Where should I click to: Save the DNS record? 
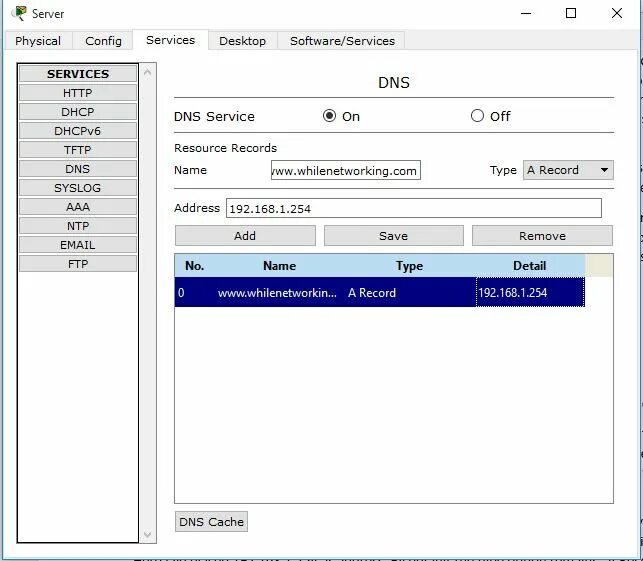point(394,236)
